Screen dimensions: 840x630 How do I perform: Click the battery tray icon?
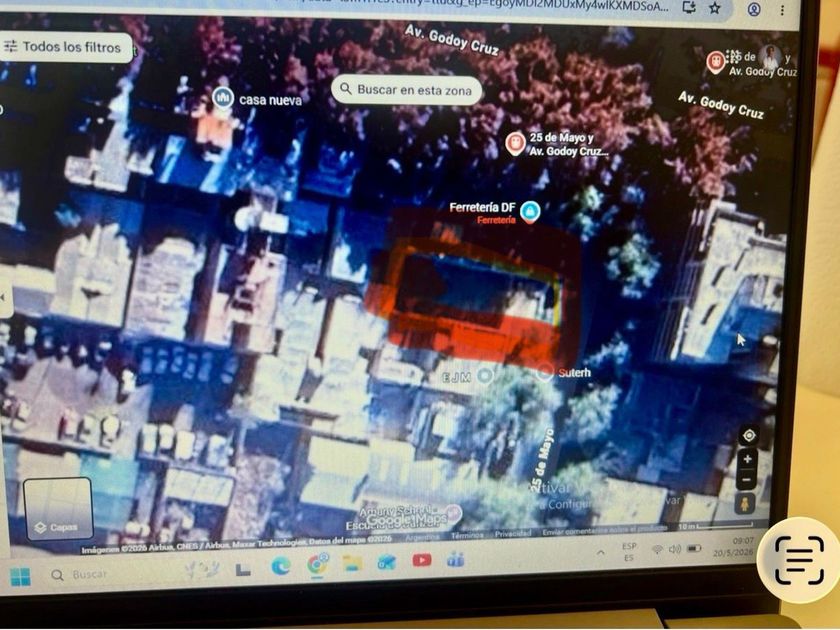pos(694,548)
